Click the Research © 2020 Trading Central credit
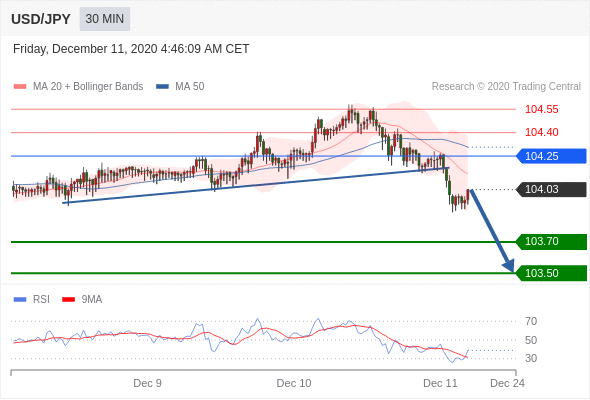 (x=506, y=87)
